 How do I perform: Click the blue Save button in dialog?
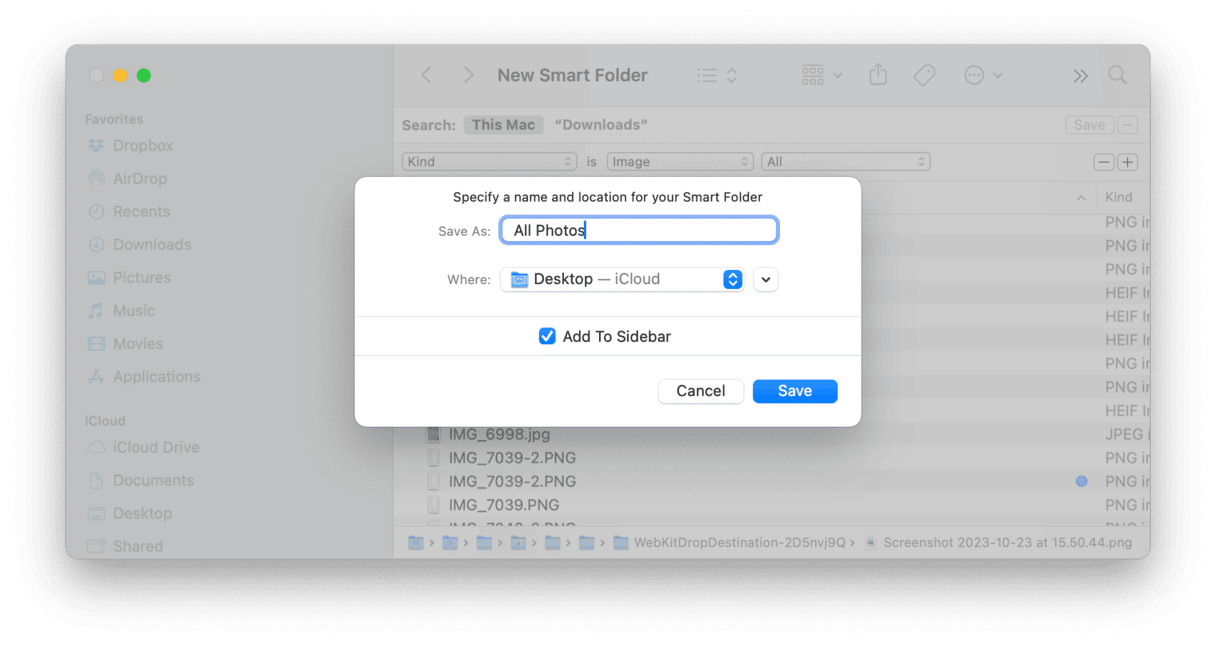tap(795, 391)
